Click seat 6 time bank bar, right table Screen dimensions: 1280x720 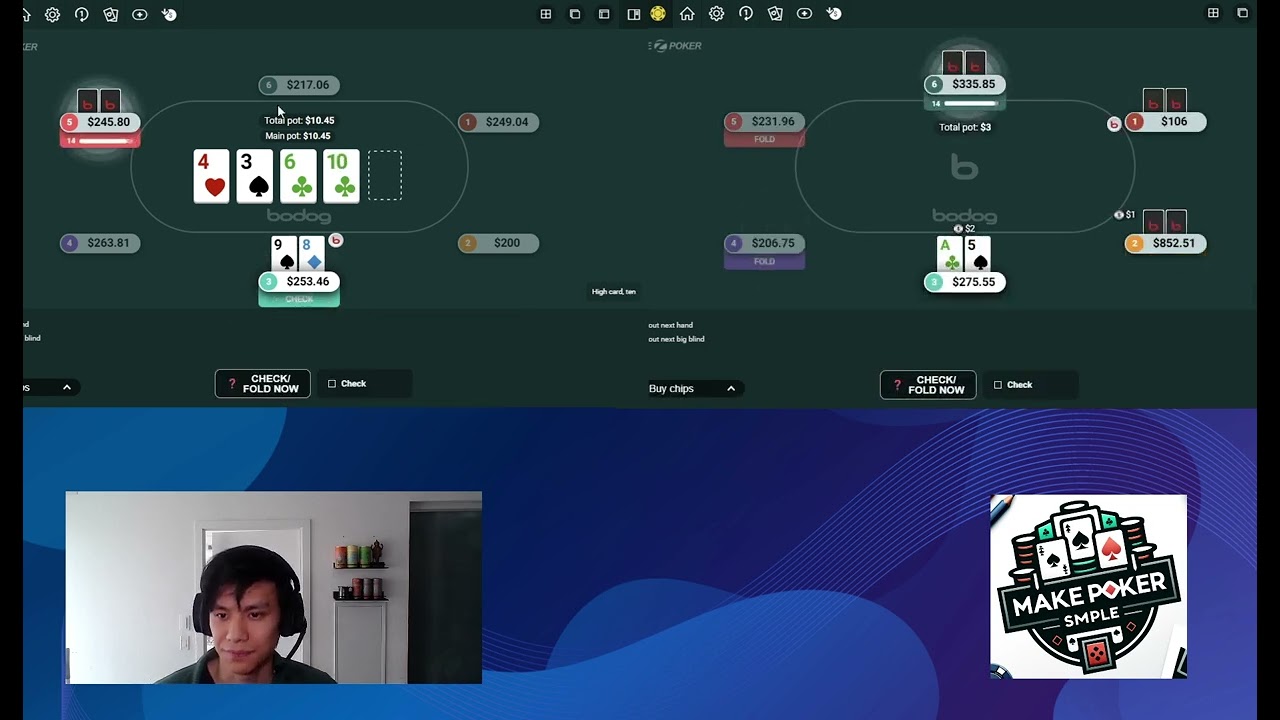point(965,103)
